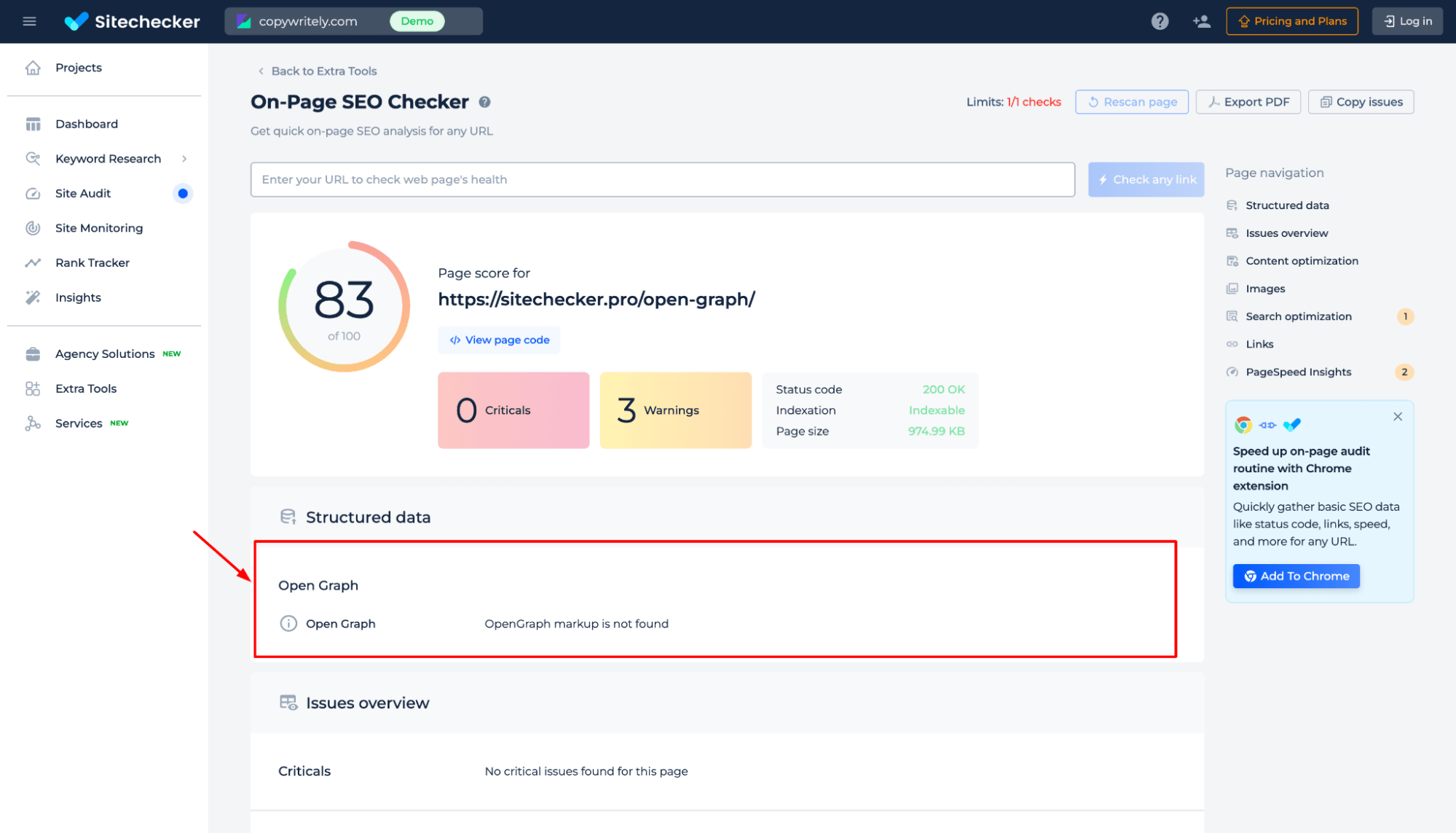Click the Extra Tools menu item

pos(86,388)
